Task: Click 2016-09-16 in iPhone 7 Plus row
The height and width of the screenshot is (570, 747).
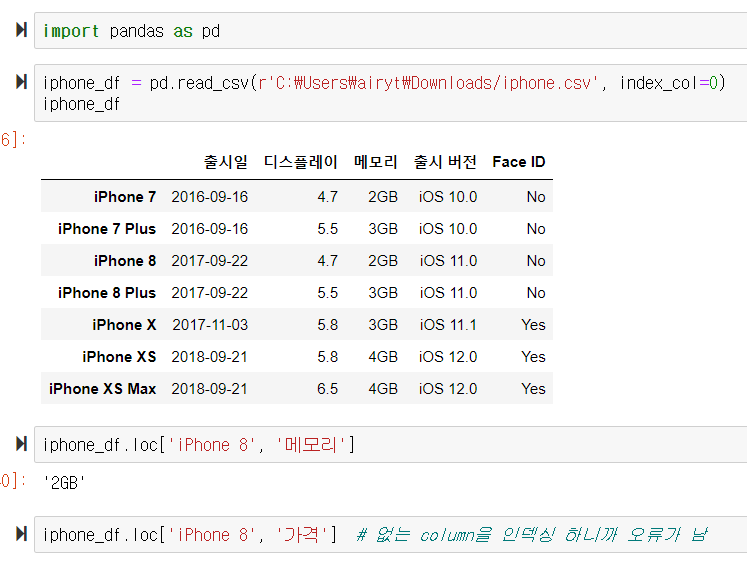Action: [x=210, y=229]
